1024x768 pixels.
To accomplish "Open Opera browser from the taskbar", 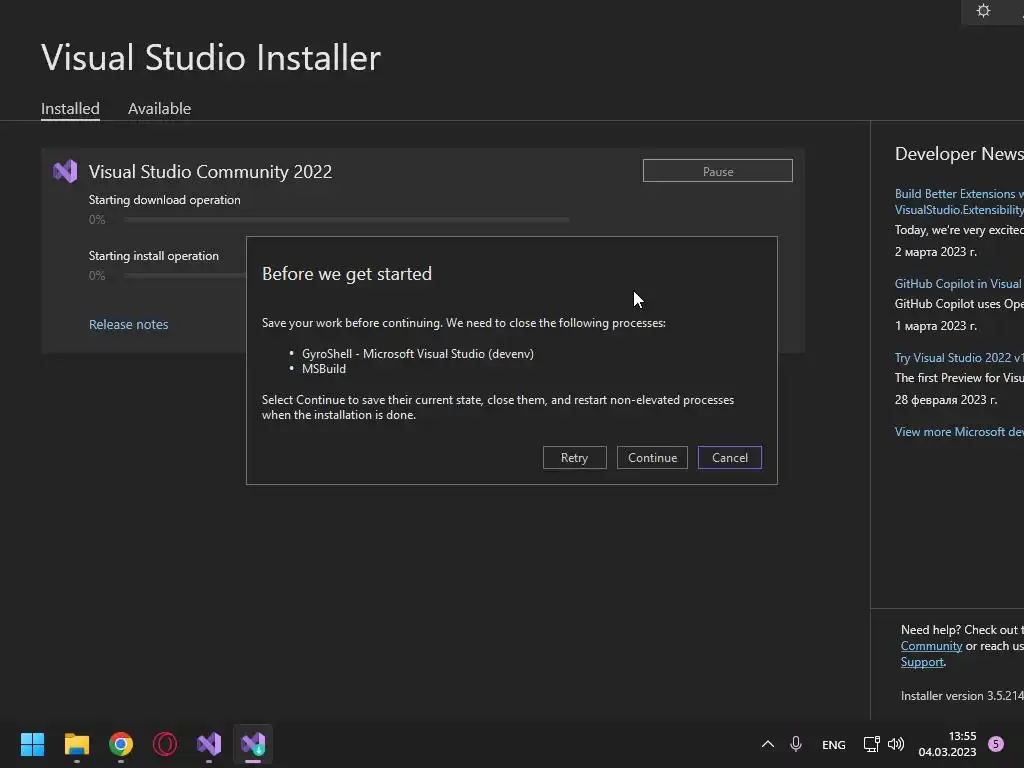I will 165,744.
